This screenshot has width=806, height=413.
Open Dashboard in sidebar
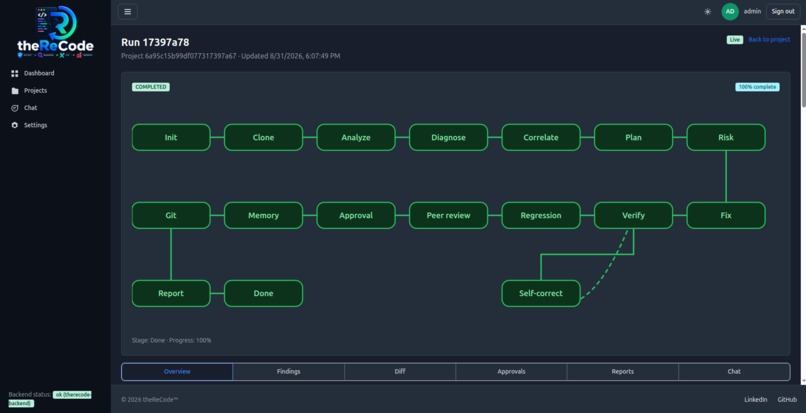[x=39, y=73]
